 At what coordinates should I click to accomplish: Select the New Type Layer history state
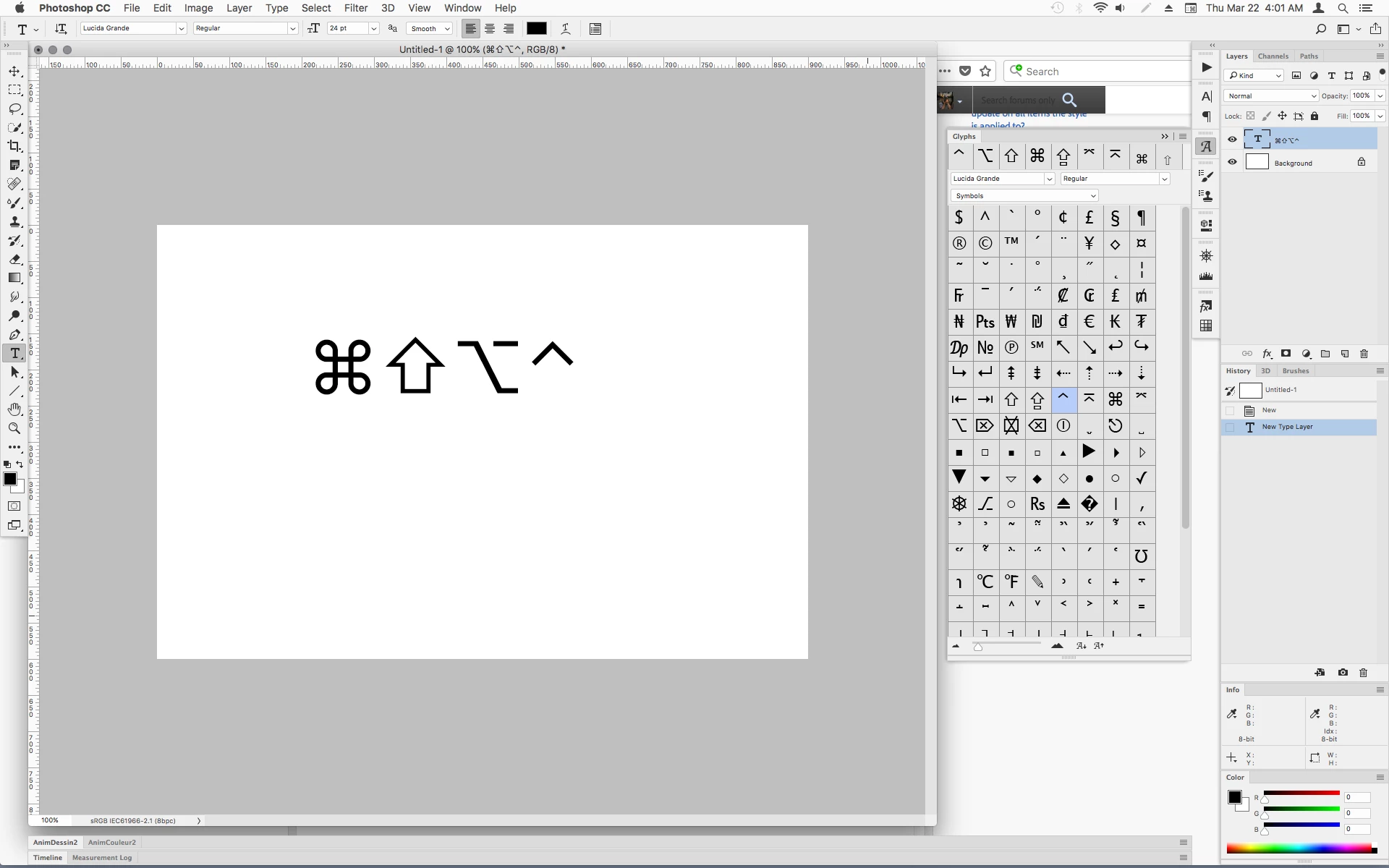pos(1287,427)
